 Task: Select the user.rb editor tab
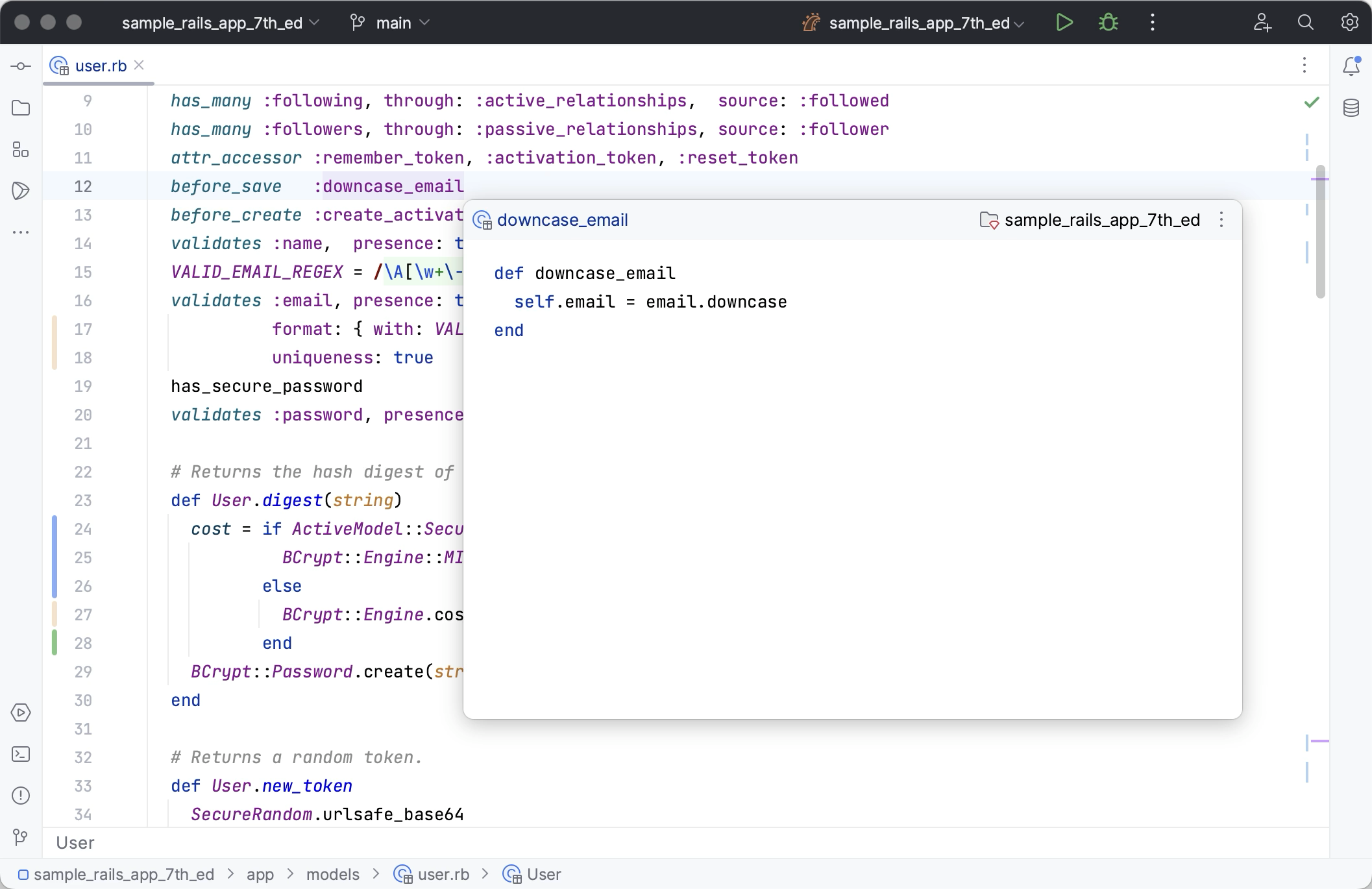[x=100, y=66]
